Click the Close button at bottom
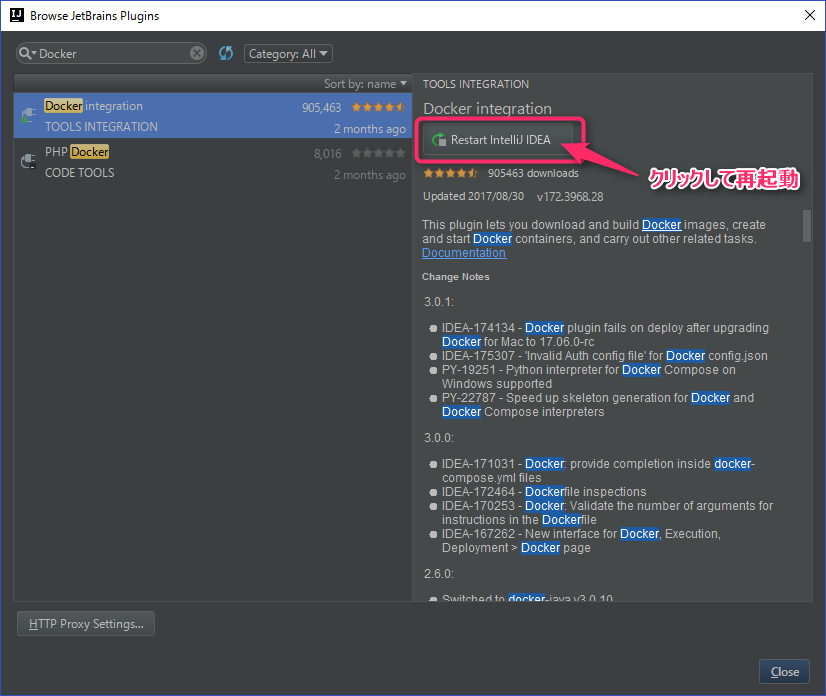The width and height of the screenshot is (826, 696). (784, 672)
